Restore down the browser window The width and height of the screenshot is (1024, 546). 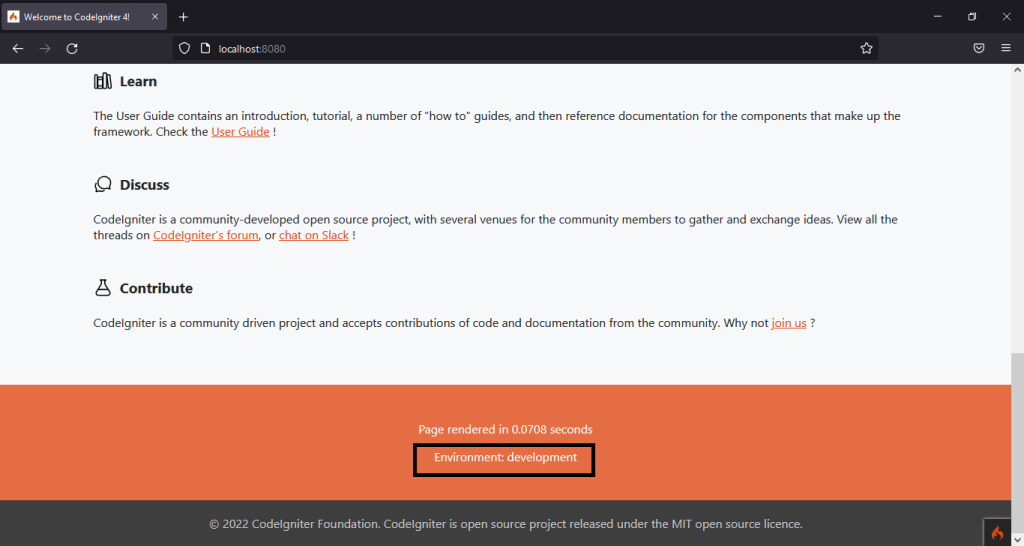tap(971, 17)
